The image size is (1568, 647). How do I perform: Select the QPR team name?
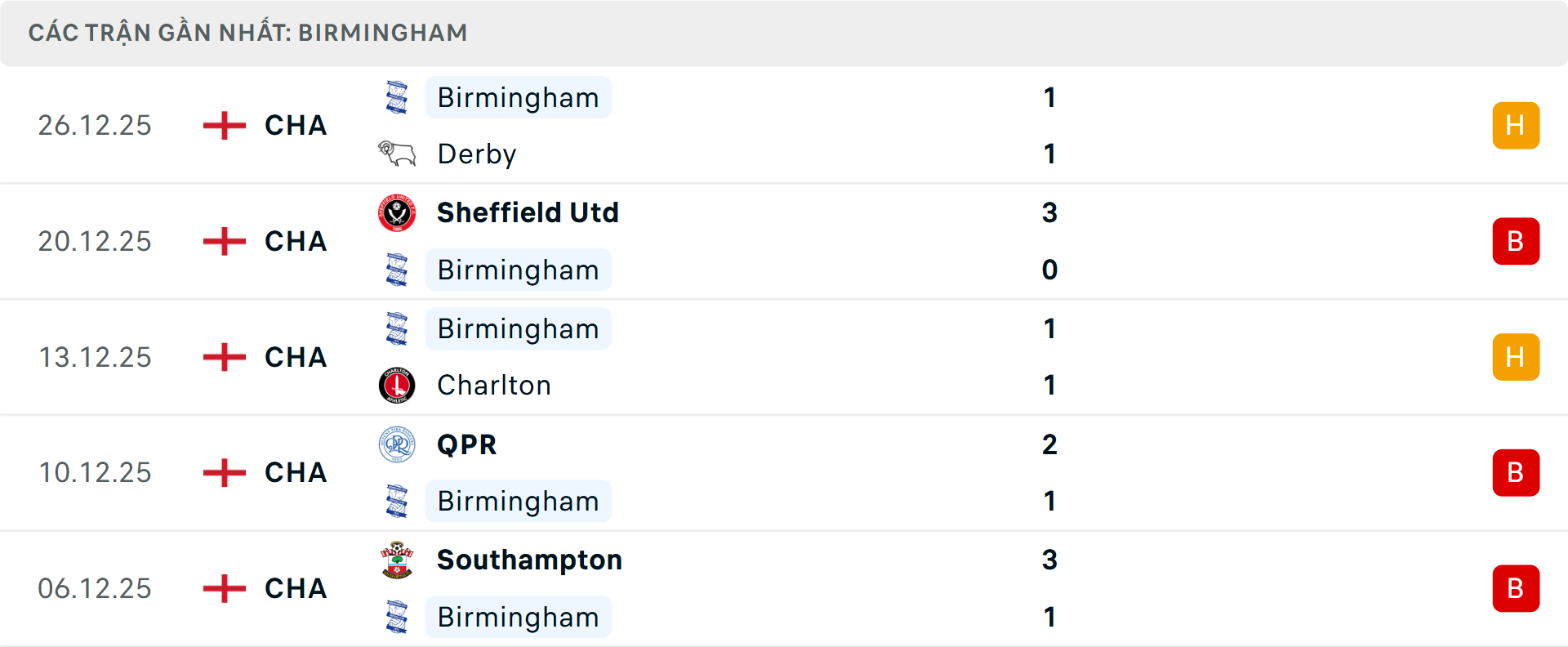tap(466, 444)
